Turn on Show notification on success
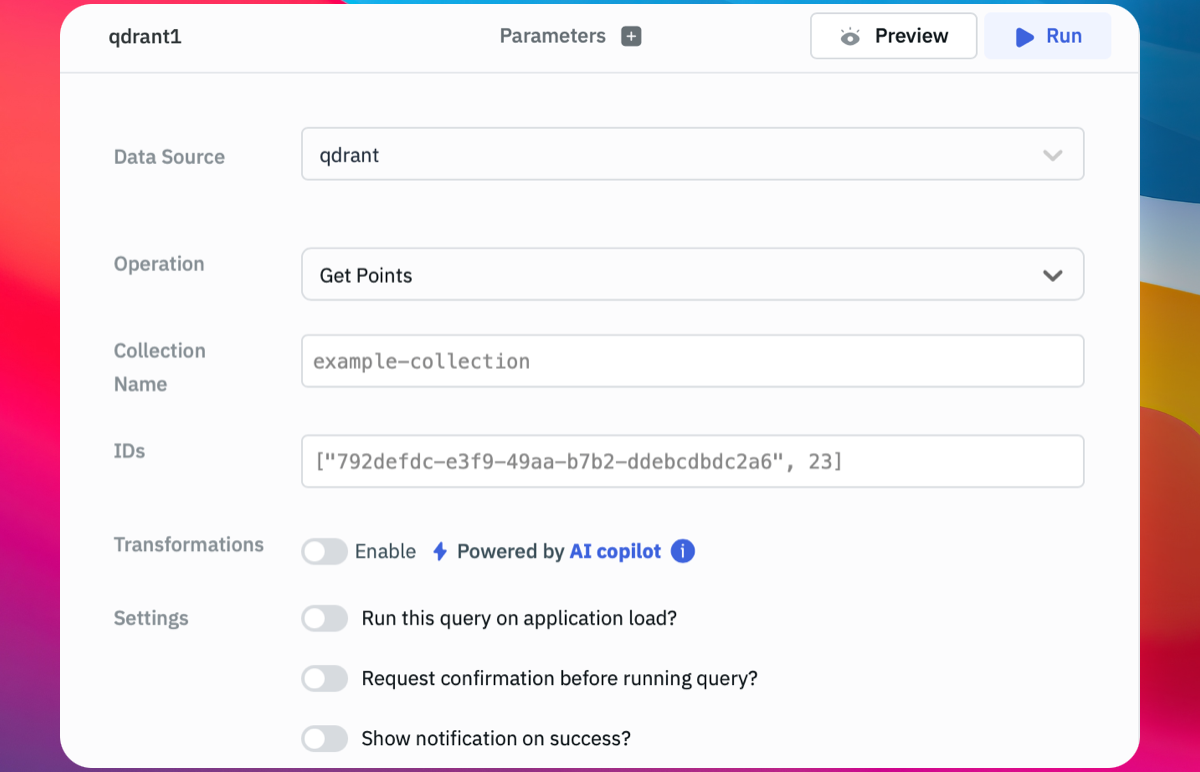This screenshot has width=1200, height=772. pyautogui.click(x=325, y=739)
